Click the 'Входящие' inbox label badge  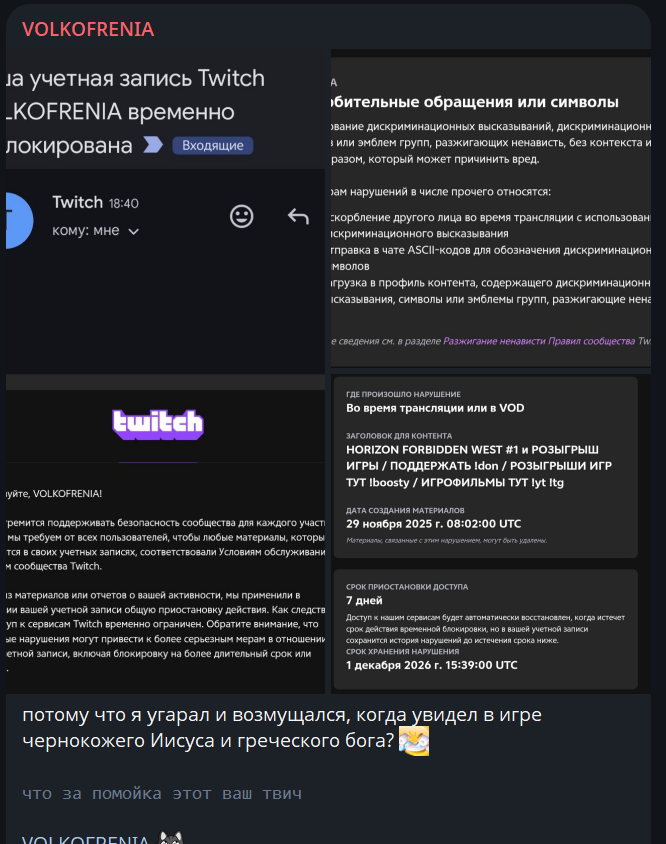click(212, 145)
